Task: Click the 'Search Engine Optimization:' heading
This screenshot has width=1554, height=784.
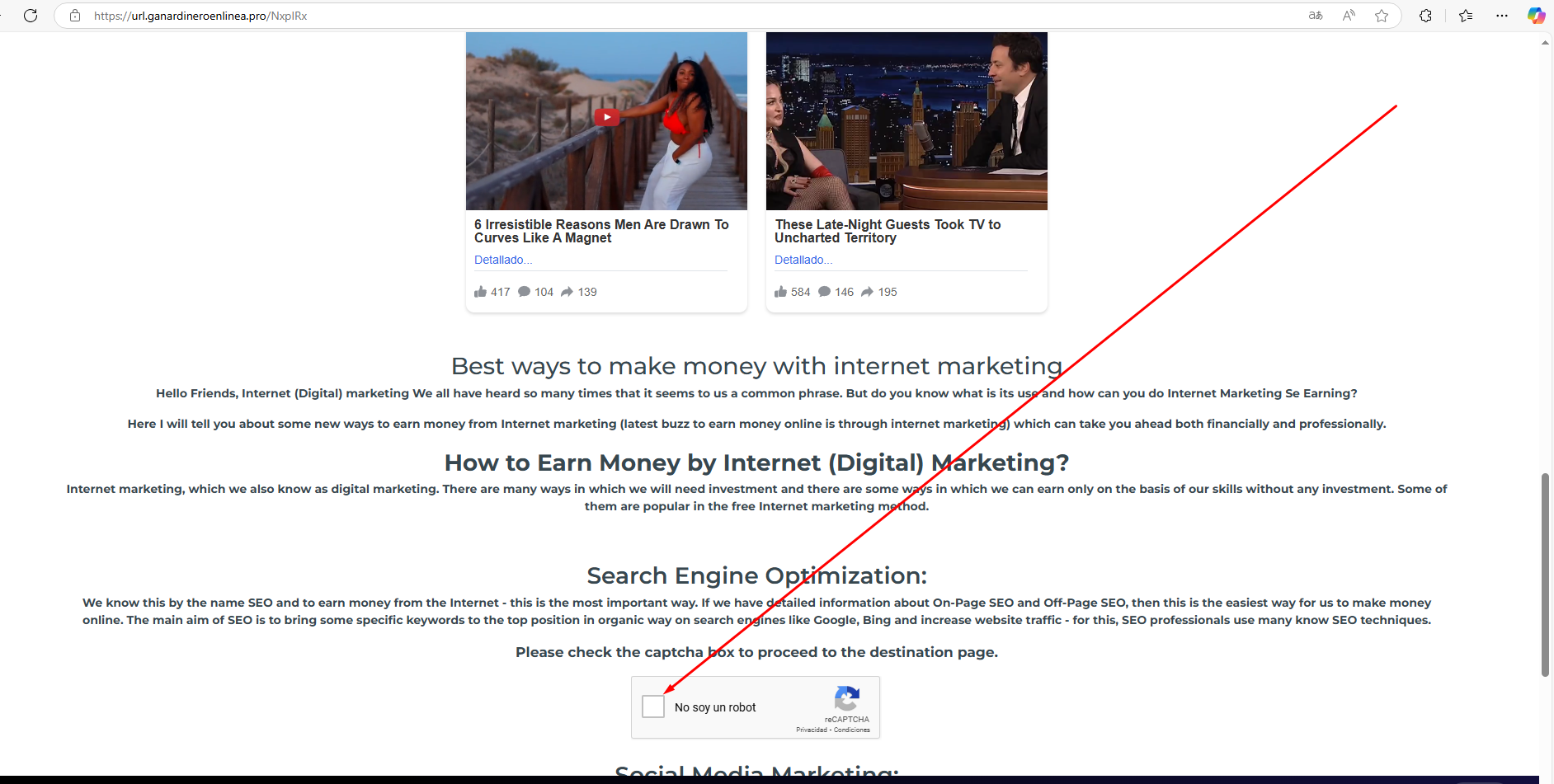Action: (756, 575)
